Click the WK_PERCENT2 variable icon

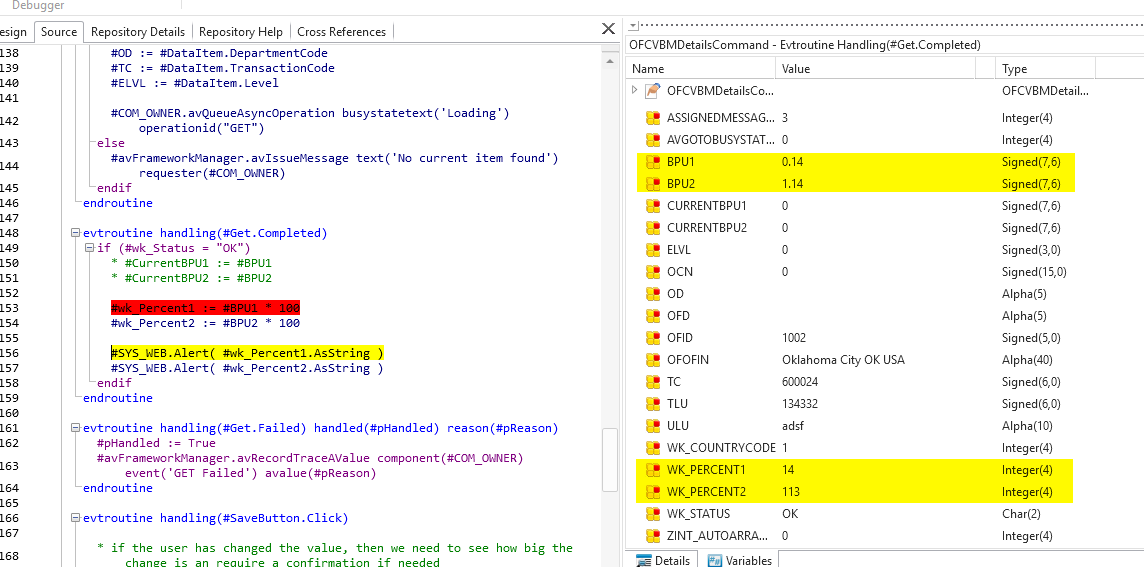pos(653,492)
